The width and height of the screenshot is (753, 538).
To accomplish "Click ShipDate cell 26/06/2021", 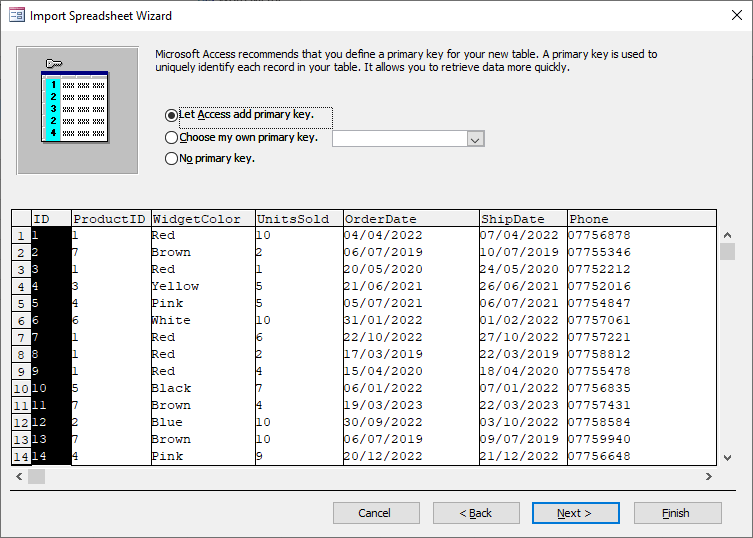I will pos(523,286).
